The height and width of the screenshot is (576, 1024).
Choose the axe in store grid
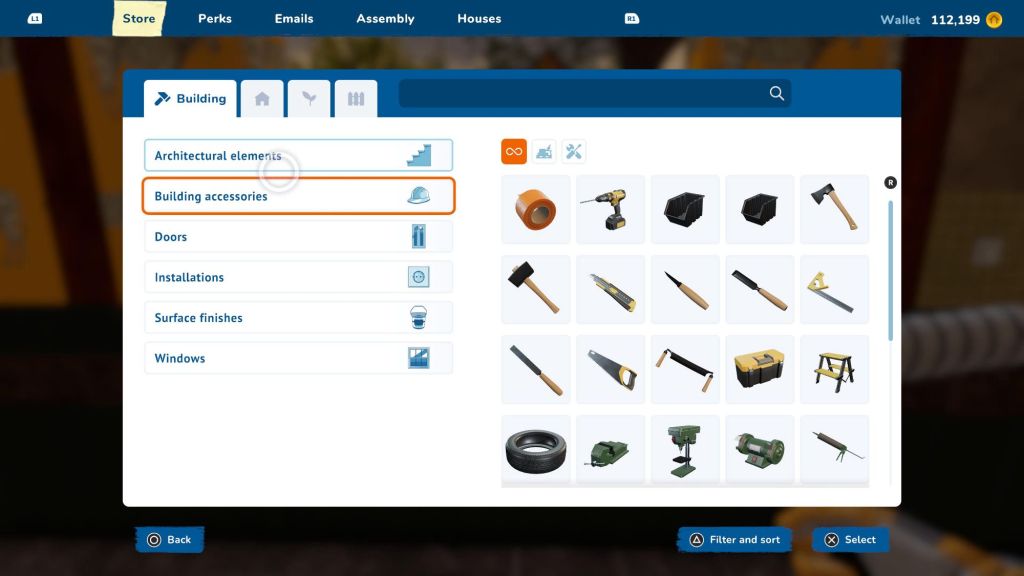(834, 209)
